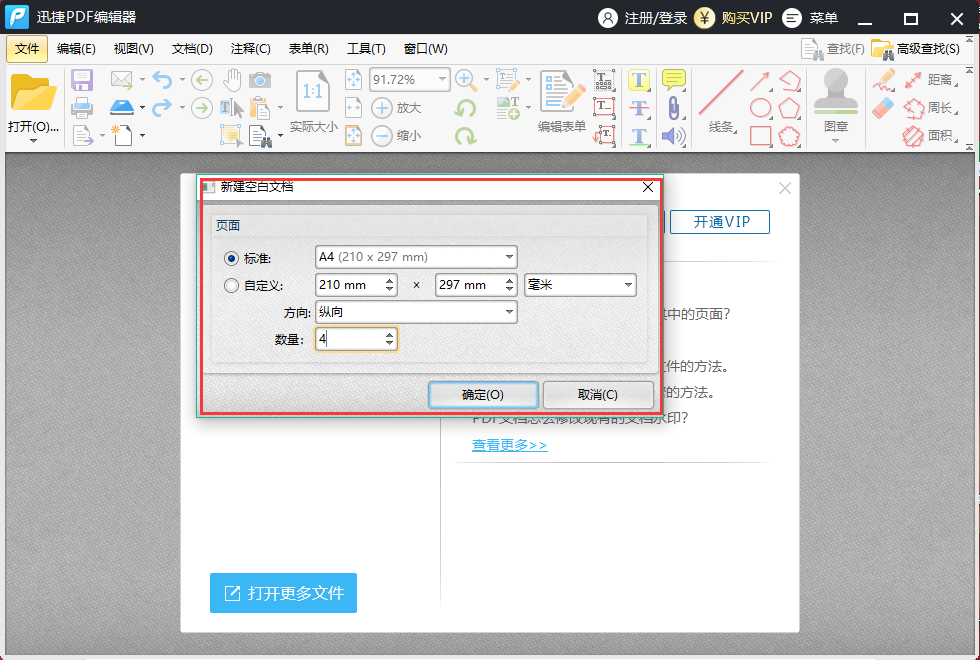Expand the stamp dropdown arrow
980x660 pixels.
pos(836,141)
